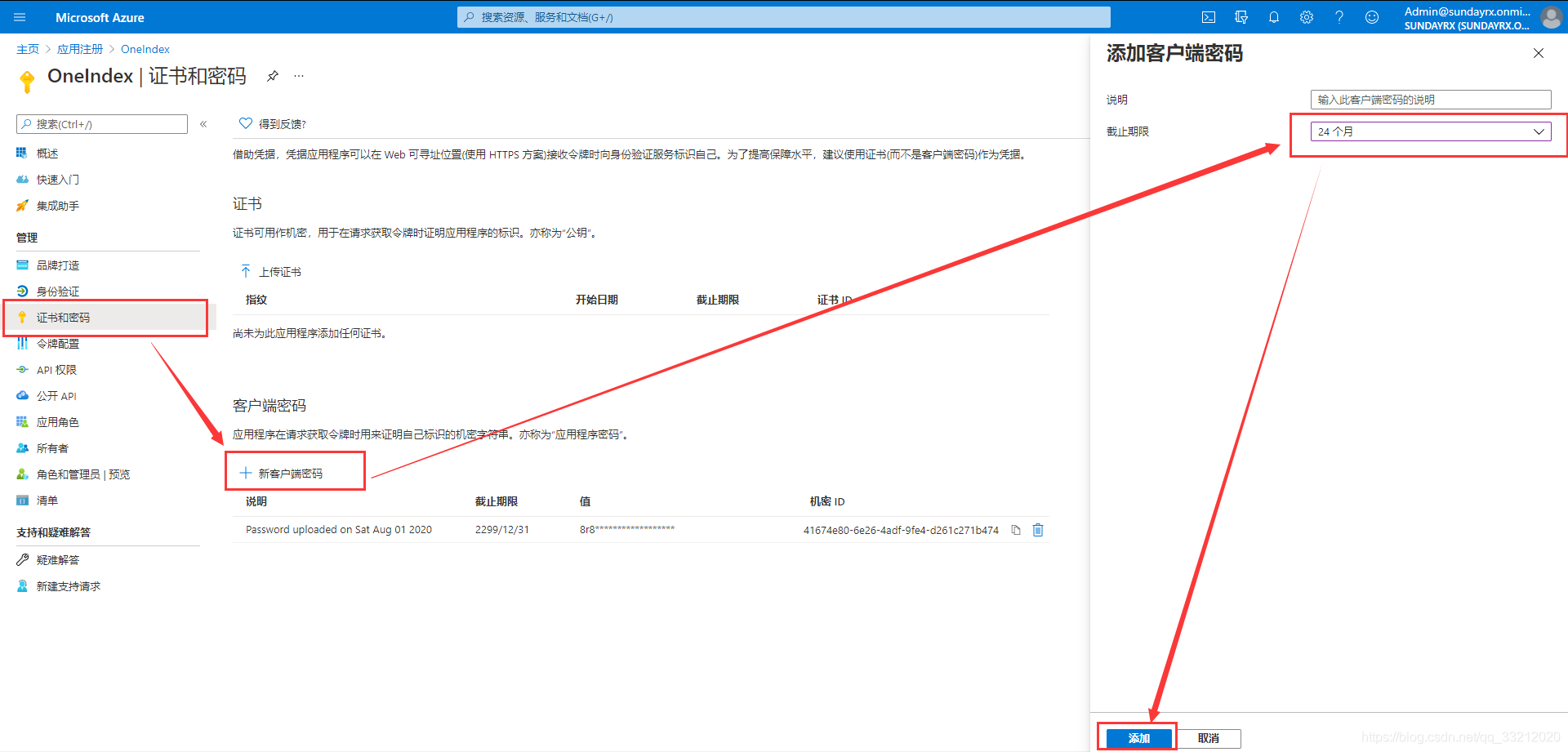
Task: Select 身份验证 in the sidebar
Action: (58, 291)
